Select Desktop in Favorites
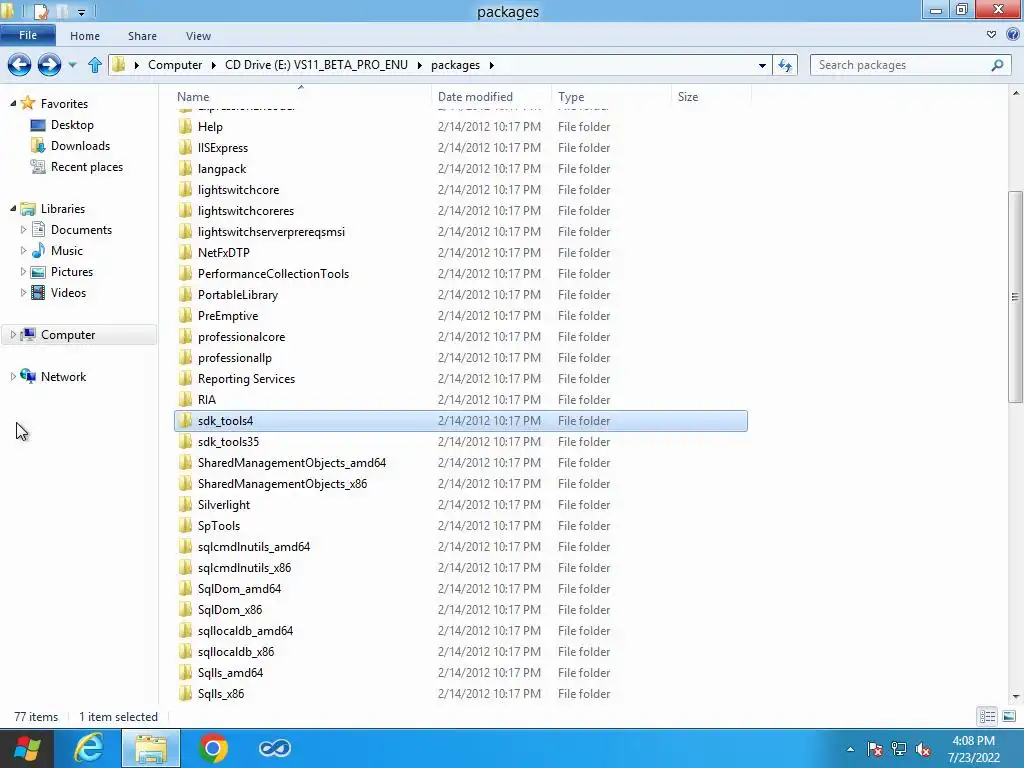Viewport: 1024px width, 768px height. coord(72,125)
